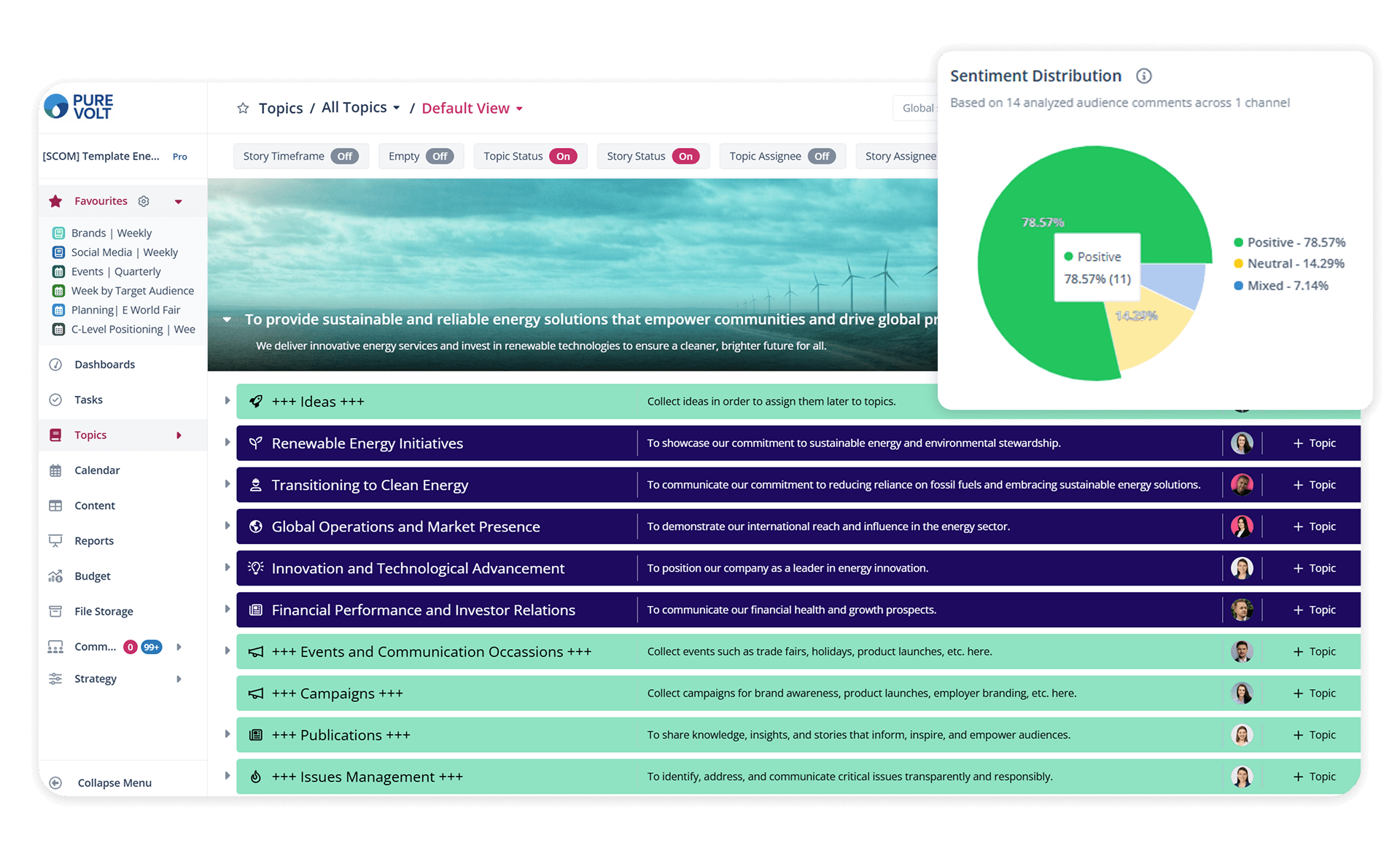Click the megaphone icon in Campaigns row
Screen dimensions: 1400x851
point(256,693)
